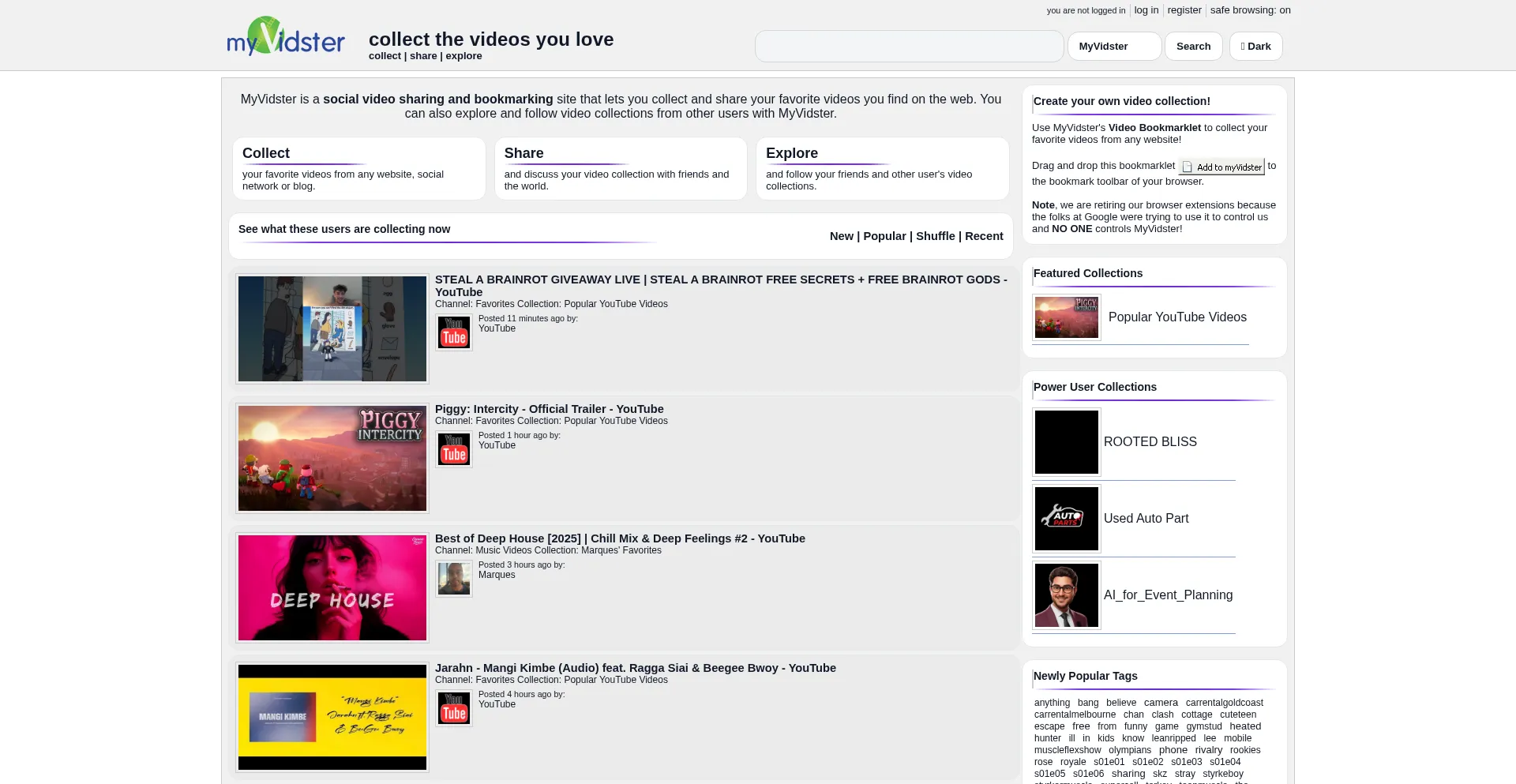The height and width of the screenshot is (784, 1516).
Task: Click YouTube avatar on Piggy Intercity post
Action: pyautogui.click(x=454, y=449)
